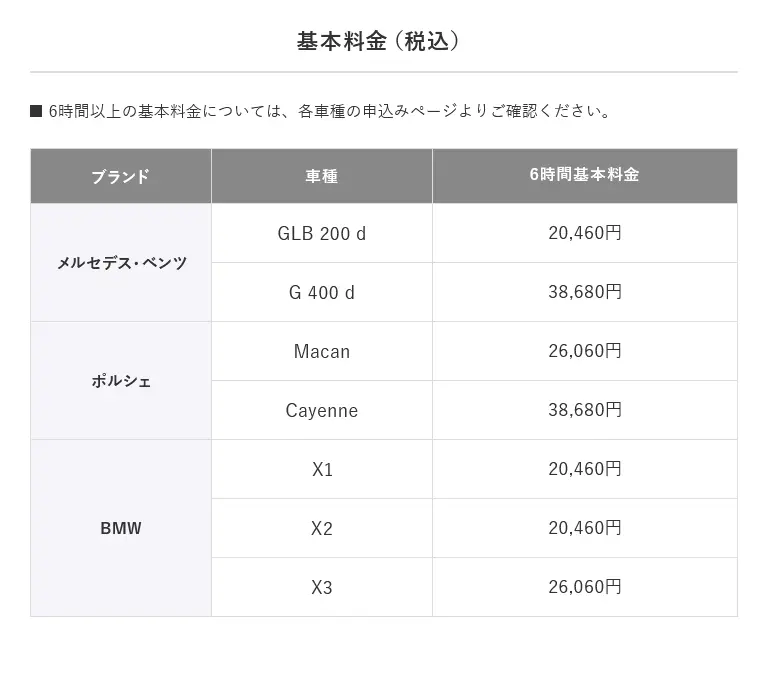768x687 pixels.
Task: Click the Cayenne price of 38,680円
Action: (x=584, y=410)
